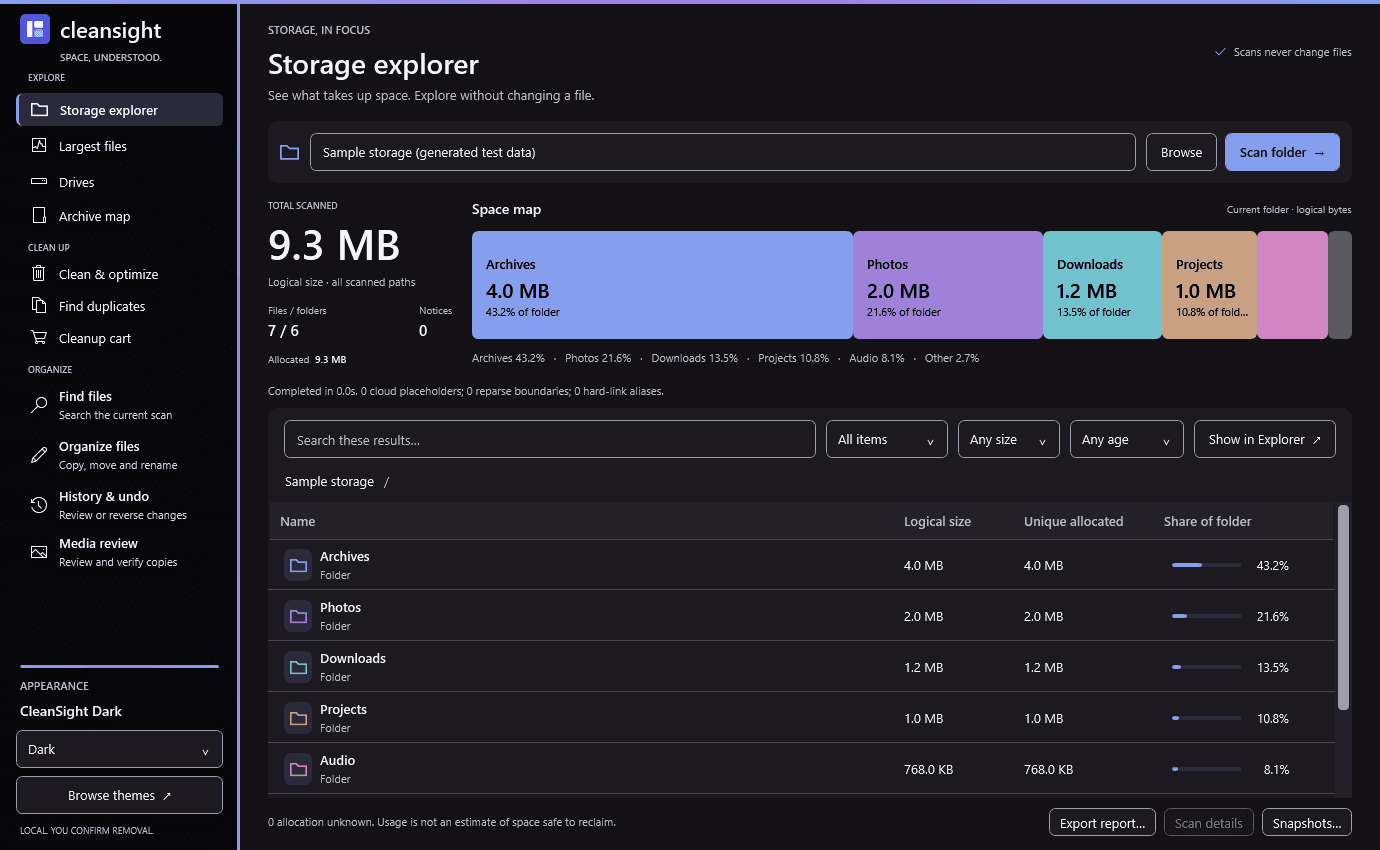
Task: Click the Drives icon in sidebar
Action: (x=39, y=182)
